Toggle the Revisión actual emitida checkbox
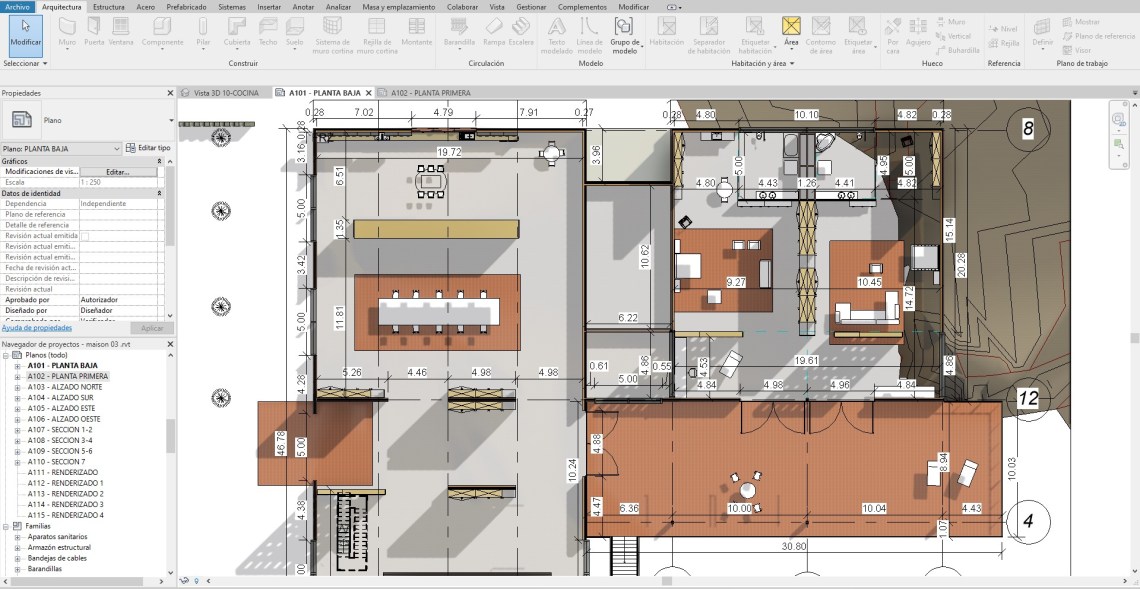Image resolution: width=1140 pixels, height=589 pixels. click(85, 236)
